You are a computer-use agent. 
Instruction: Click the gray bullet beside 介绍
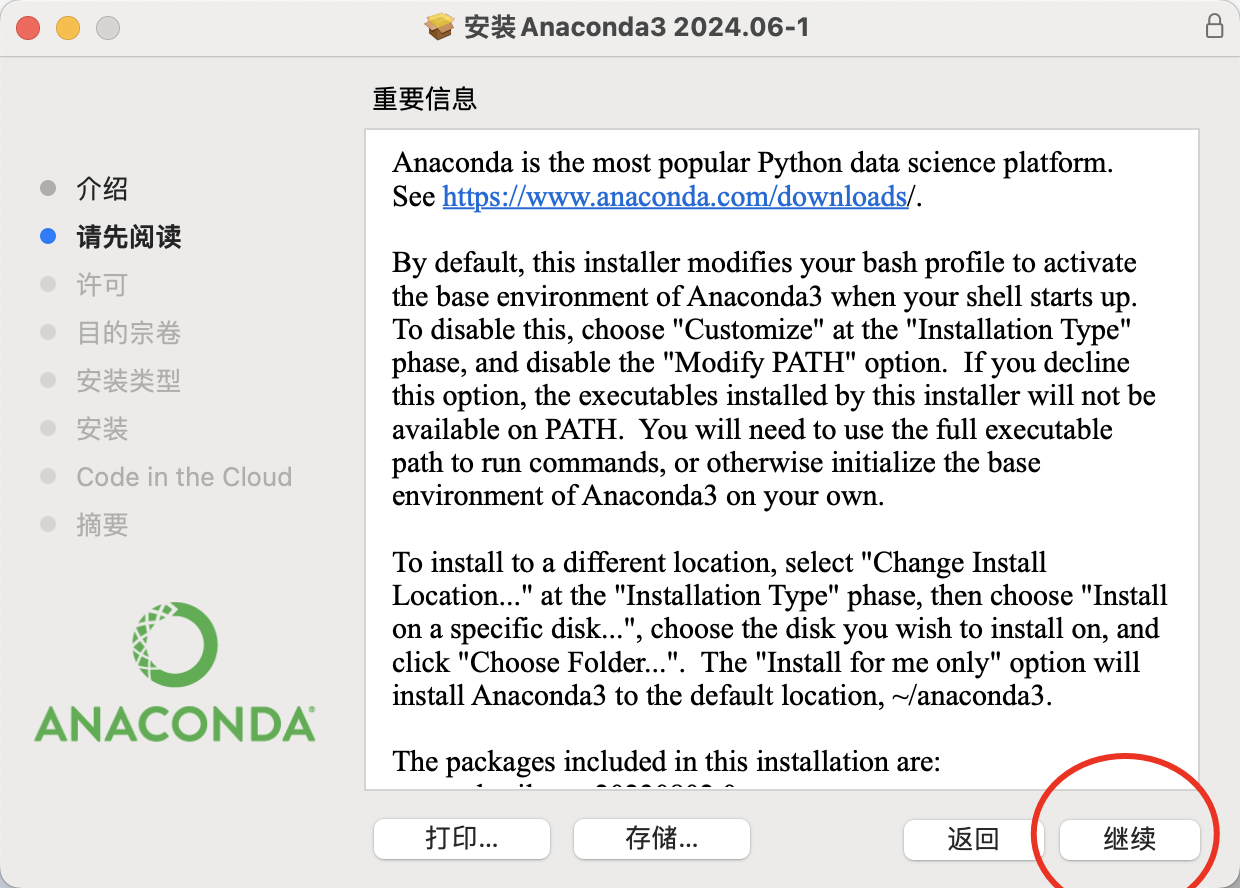48,189
